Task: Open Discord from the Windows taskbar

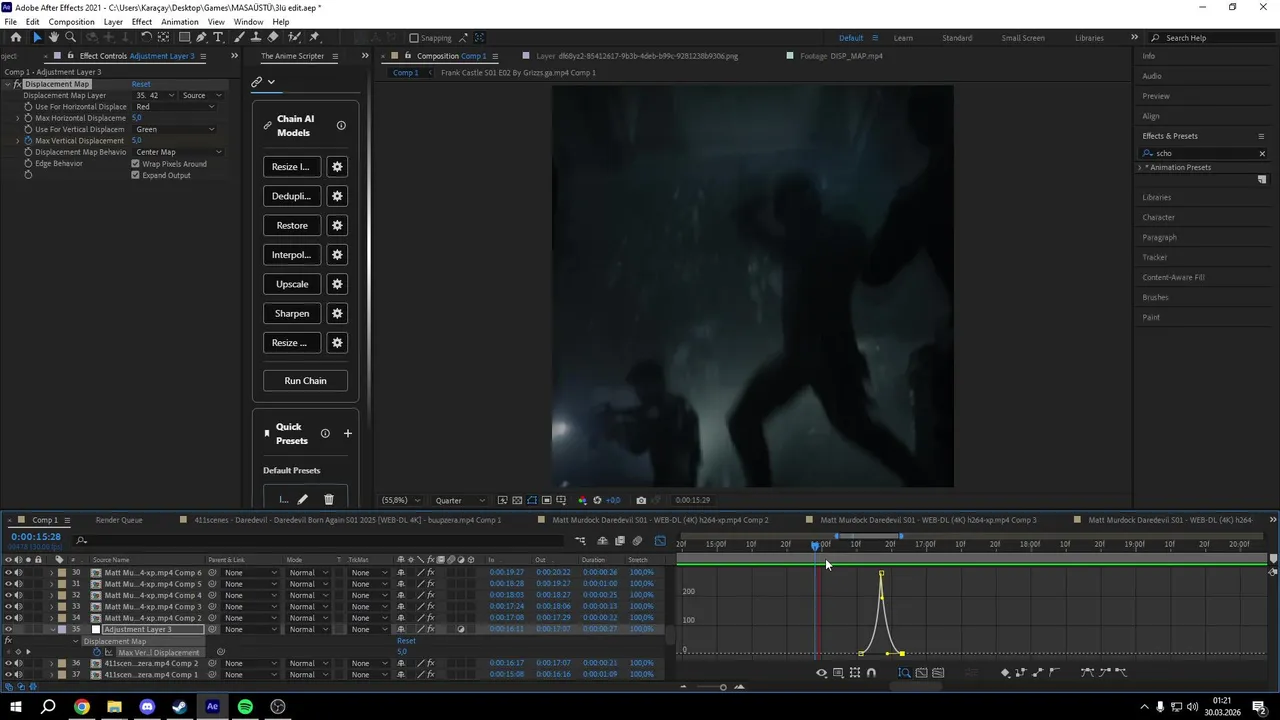Action: point(147,707)
